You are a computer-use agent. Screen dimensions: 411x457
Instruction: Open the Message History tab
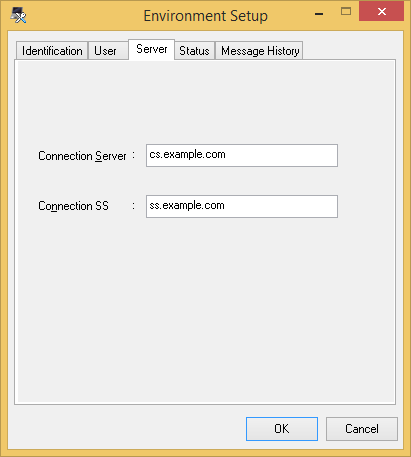pyautogui.click(x=259, y=51)
